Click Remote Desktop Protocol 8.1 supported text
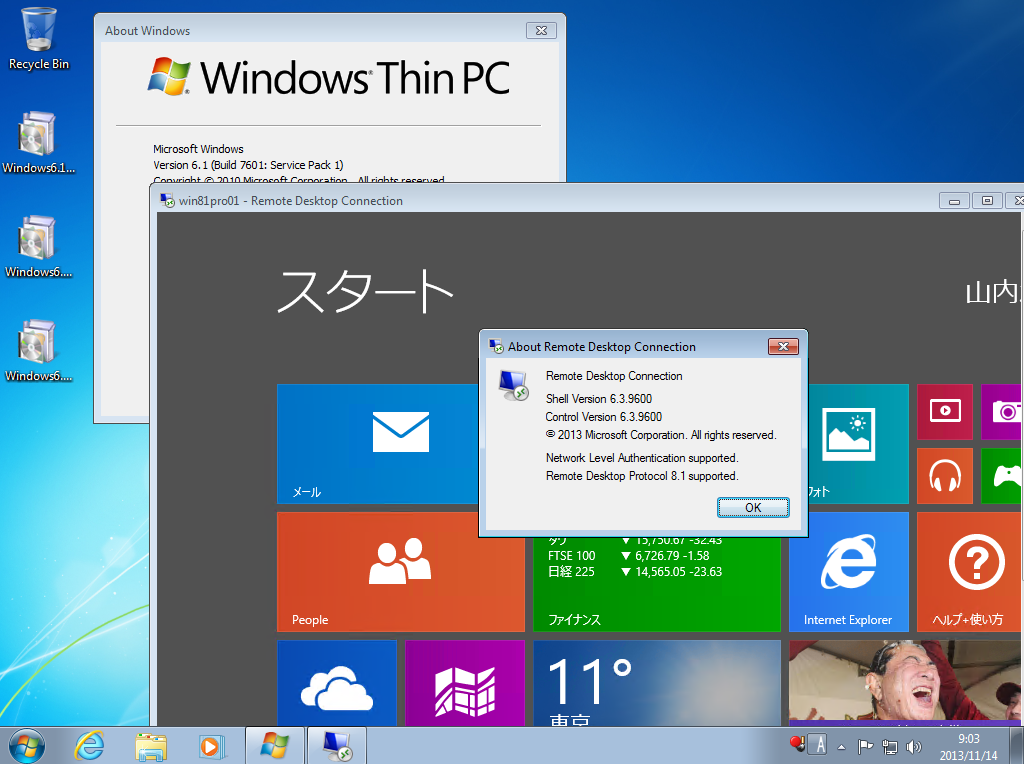Screen dimensions: 1024x764 click(642, 475)
